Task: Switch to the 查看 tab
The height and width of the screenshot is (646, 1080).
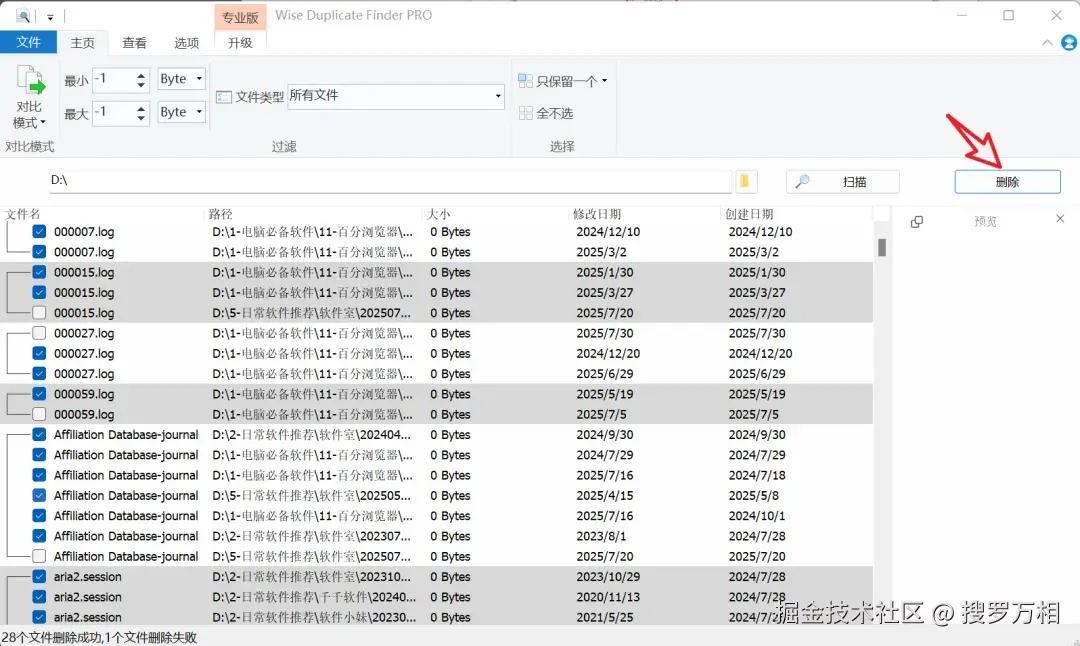Action: 134,43
